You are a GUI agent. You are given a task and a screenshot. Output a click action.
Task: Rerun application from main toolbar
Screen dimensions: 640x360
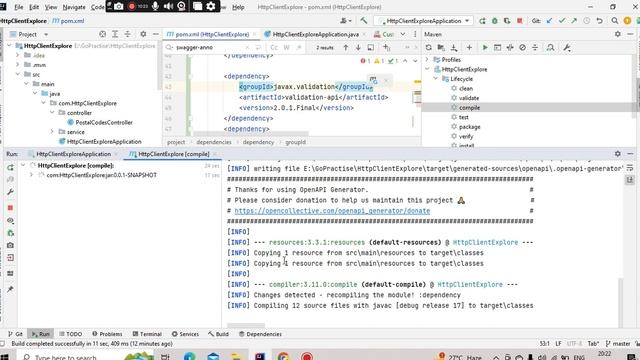coord(482,21)
